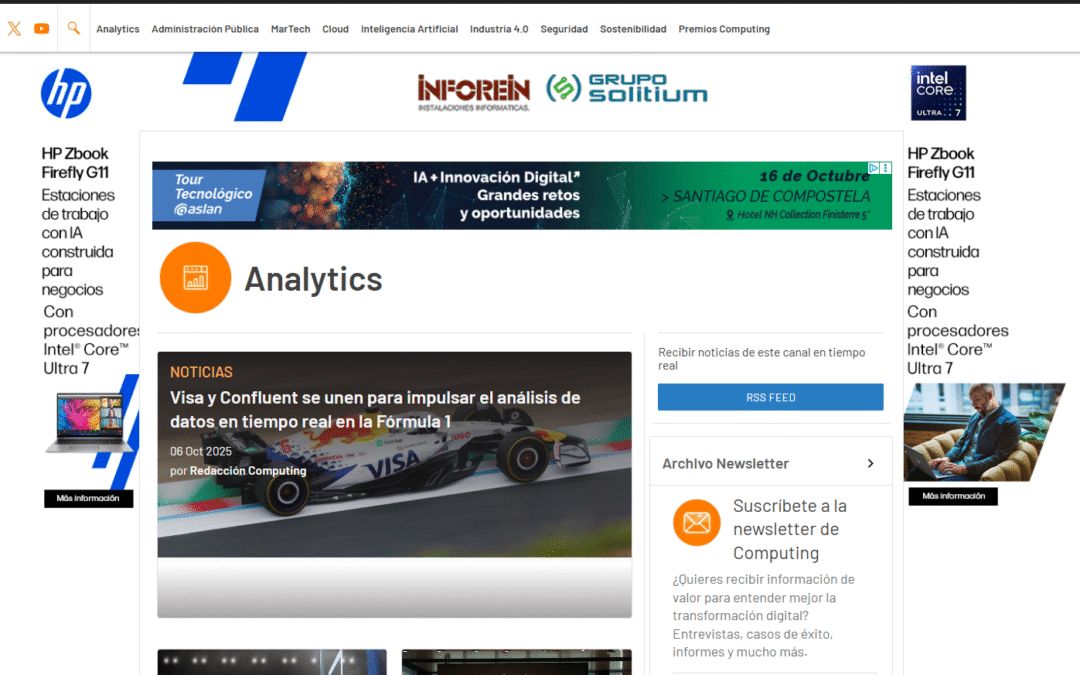This screenshot has height=675, width=1080.
Task: Open the Sostenibilidad menu item
Action: click(633, 29)
